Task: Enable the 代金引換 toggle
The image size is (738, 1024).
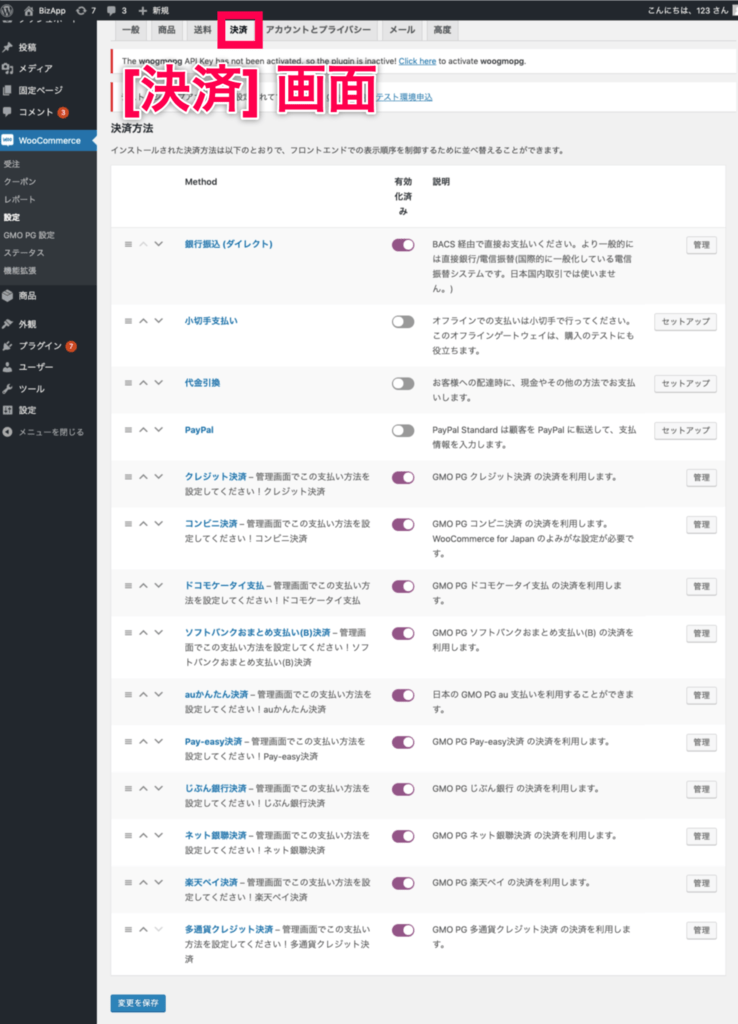Action: coord(403,383)
